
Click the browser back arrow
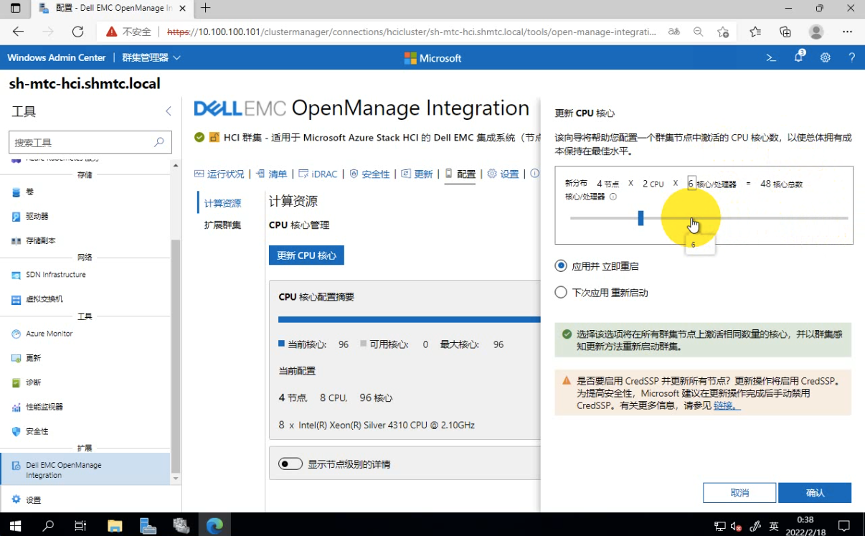[x=18, y=31]
